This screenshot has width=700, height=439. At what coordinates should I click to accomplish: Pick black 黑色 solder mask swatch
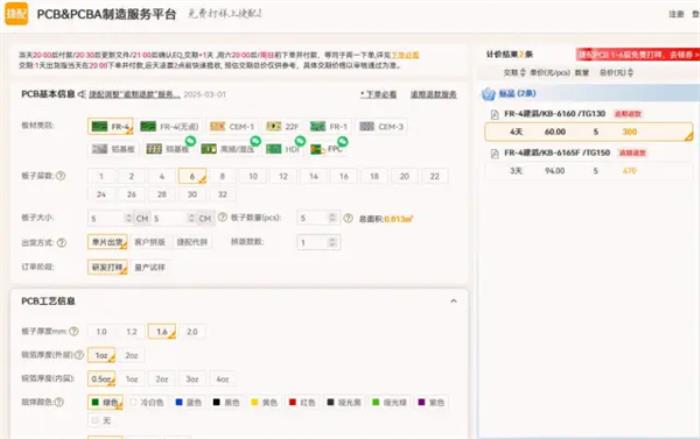[217, 402]
